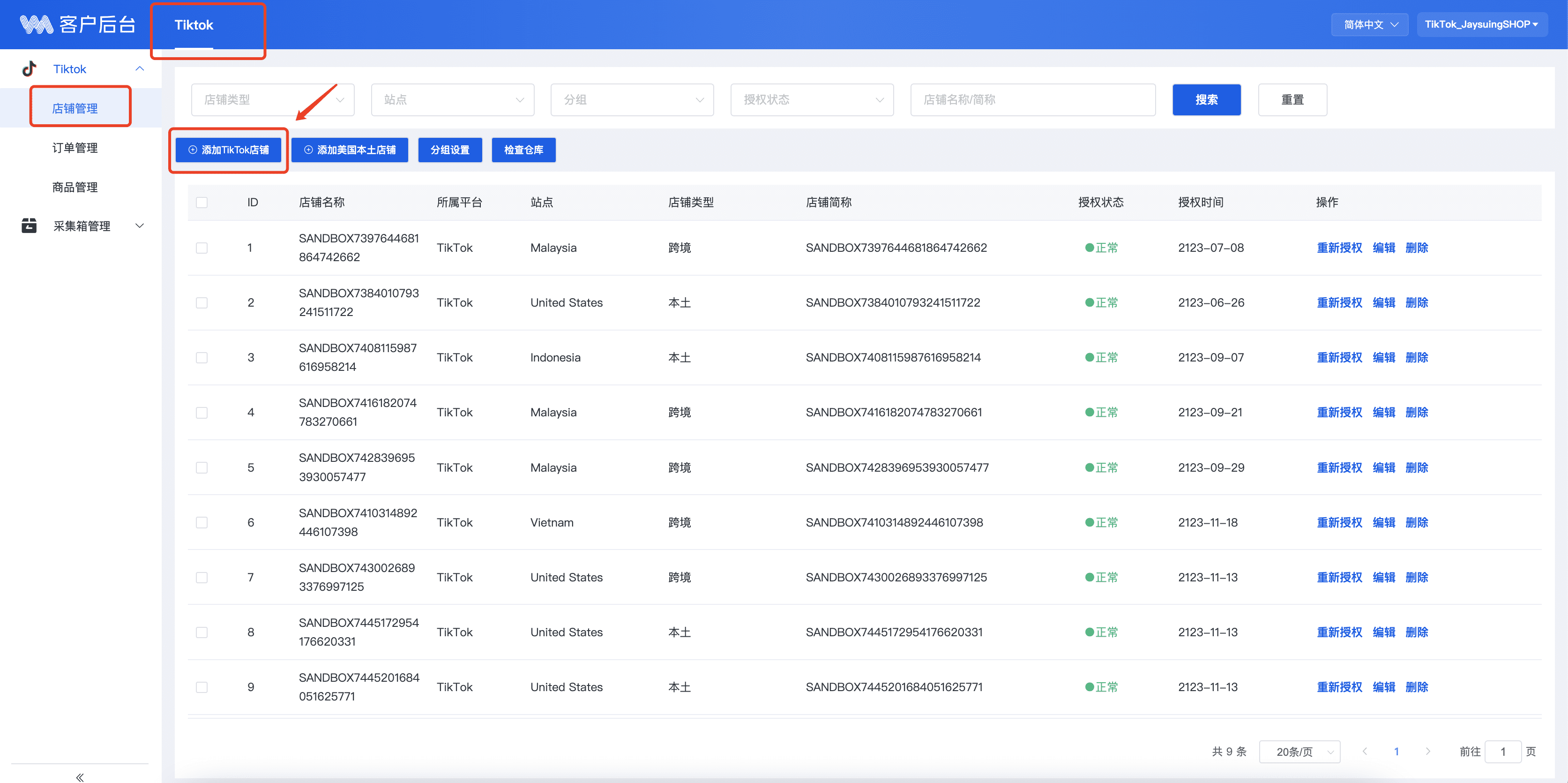The height and width of the screenshot is (783, 1568).
Task: Check the row with ID 5
Action: 202,467
